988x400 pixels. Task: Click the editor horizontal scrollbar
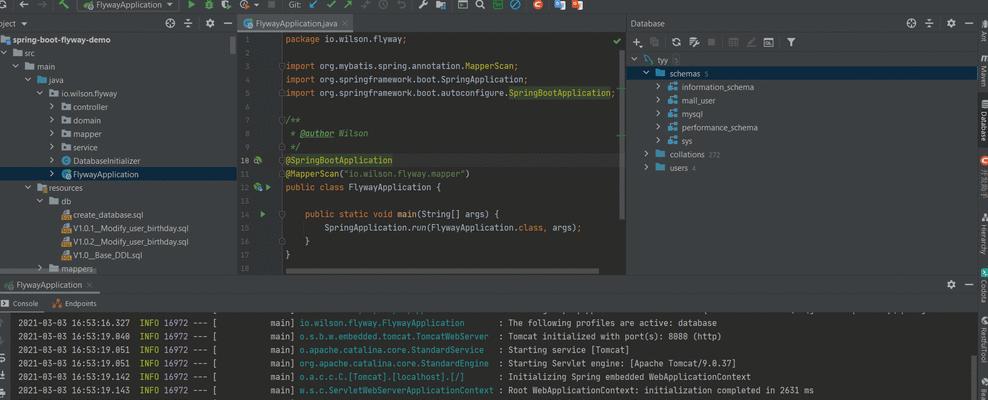[442, 271]
